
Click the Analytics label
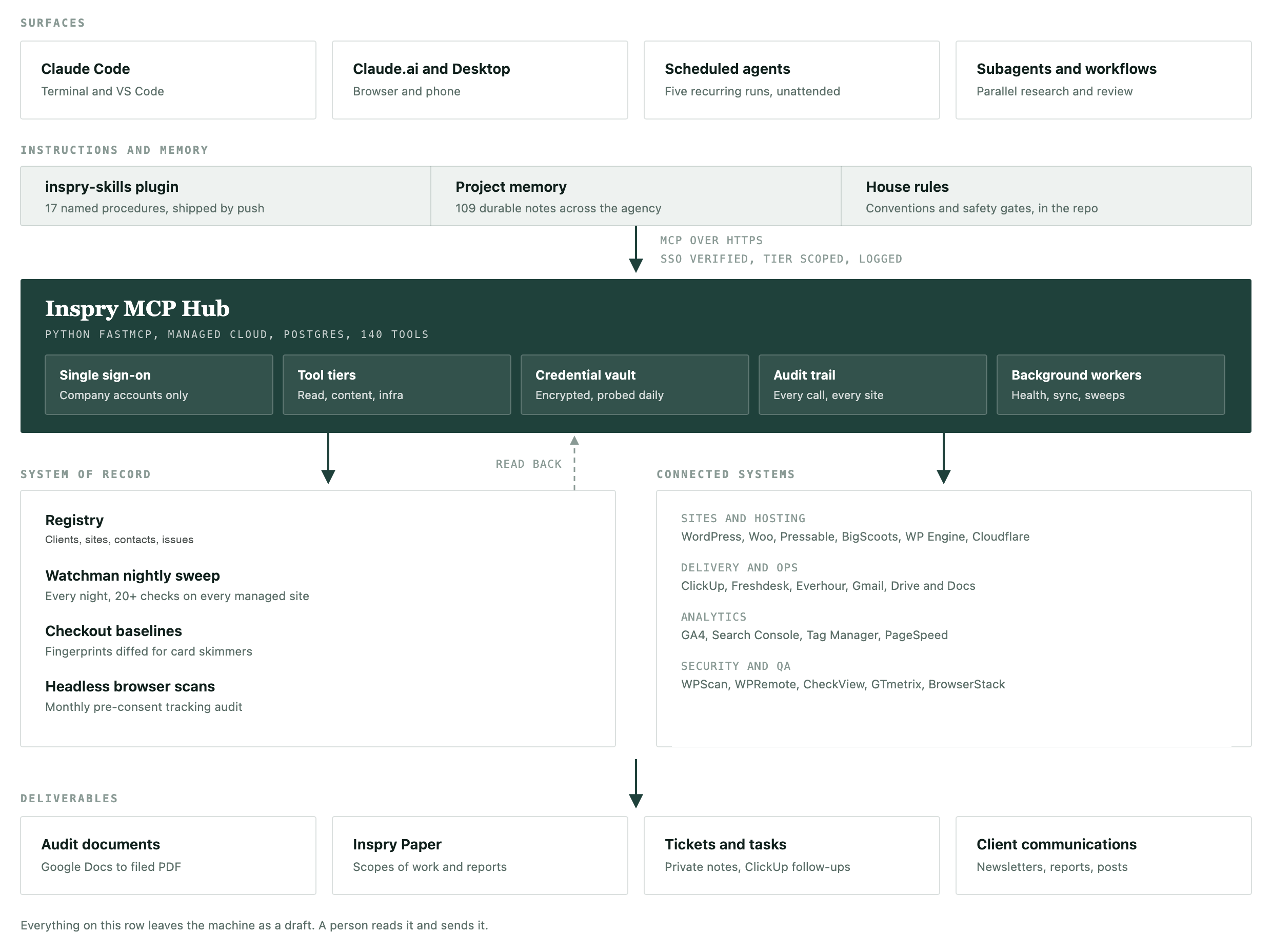[713, 617]
